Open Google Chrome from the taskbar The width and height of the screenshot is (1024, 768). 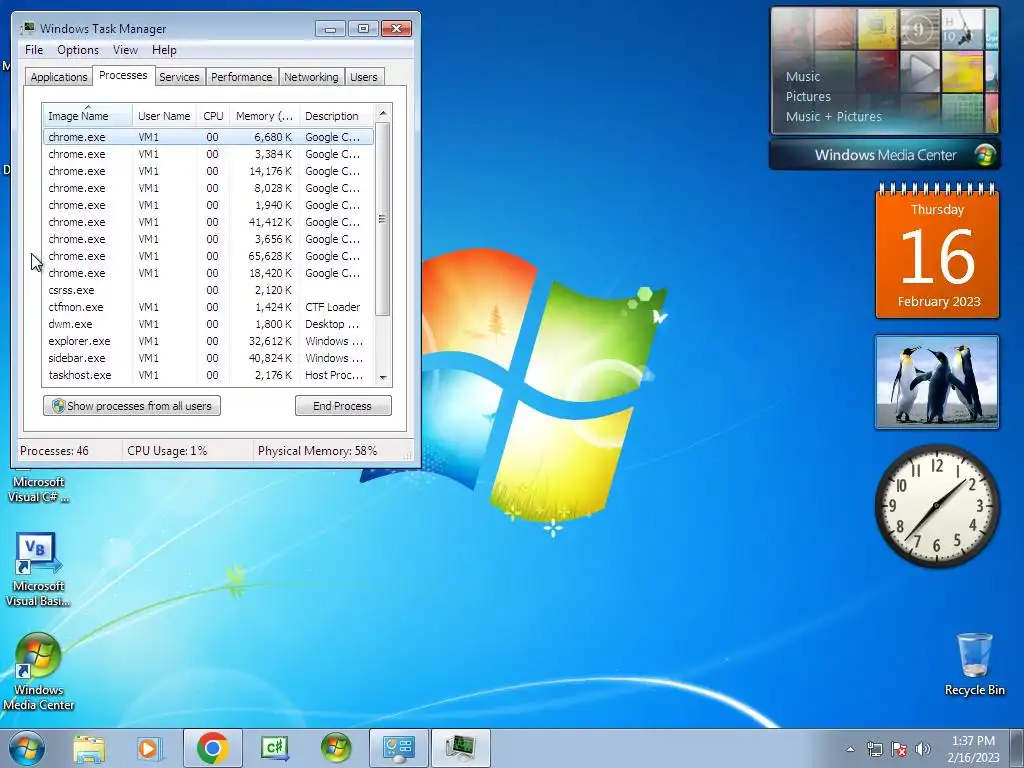click(x=212, y=748)
